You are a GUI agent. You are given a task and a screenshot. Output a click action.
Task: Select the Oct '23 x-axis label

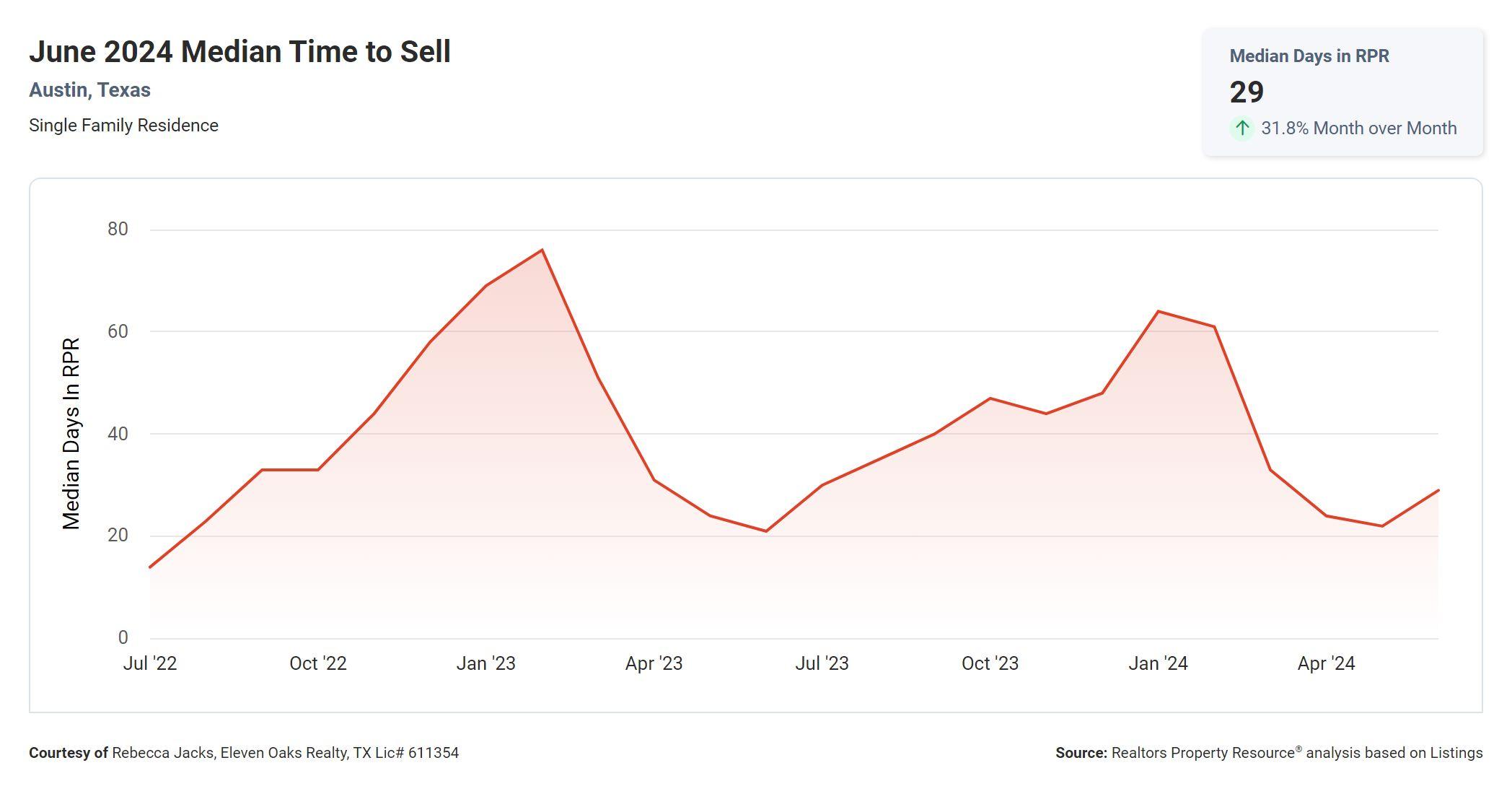coord(990,663)
